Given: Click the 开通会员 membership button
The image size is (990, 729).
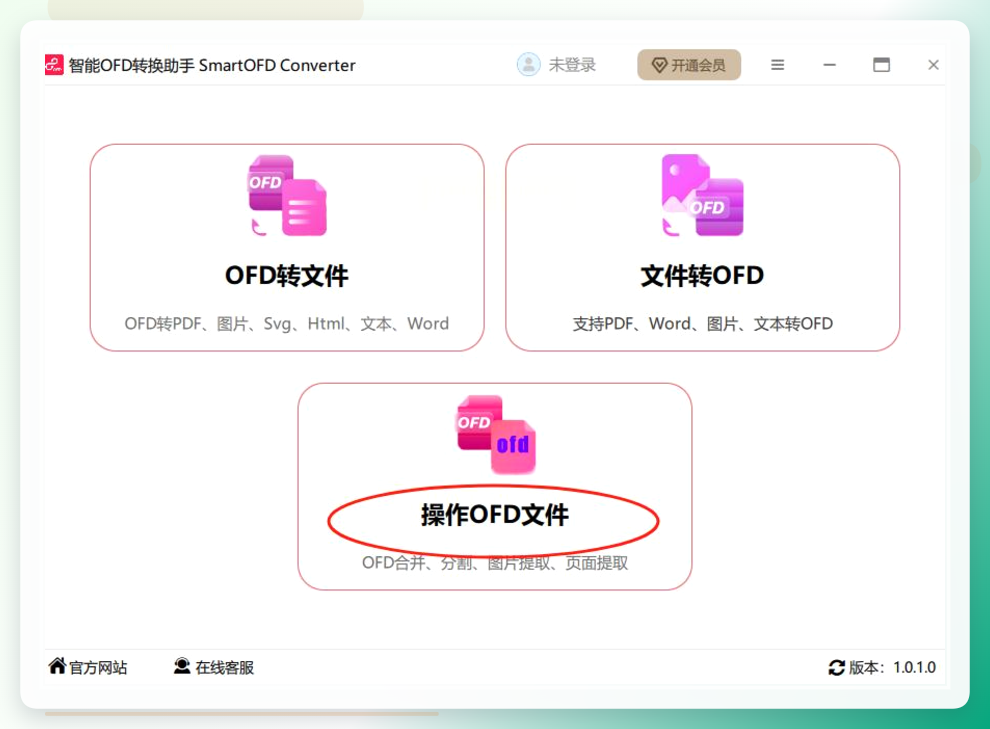Looking at the screenshot, I should click(x=689, y=65).
